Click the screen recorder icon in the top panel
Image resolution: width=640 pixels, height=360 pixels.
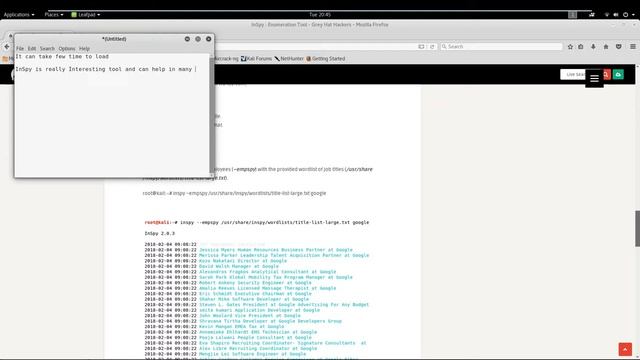click(x=592, y=15)
